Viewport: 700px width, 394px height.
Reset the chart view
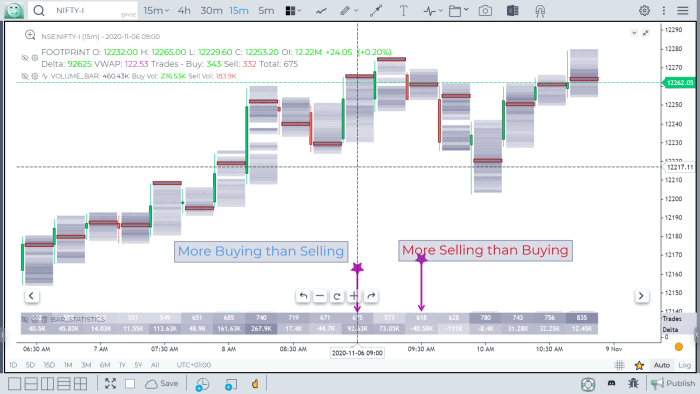(x=337, y=296)
